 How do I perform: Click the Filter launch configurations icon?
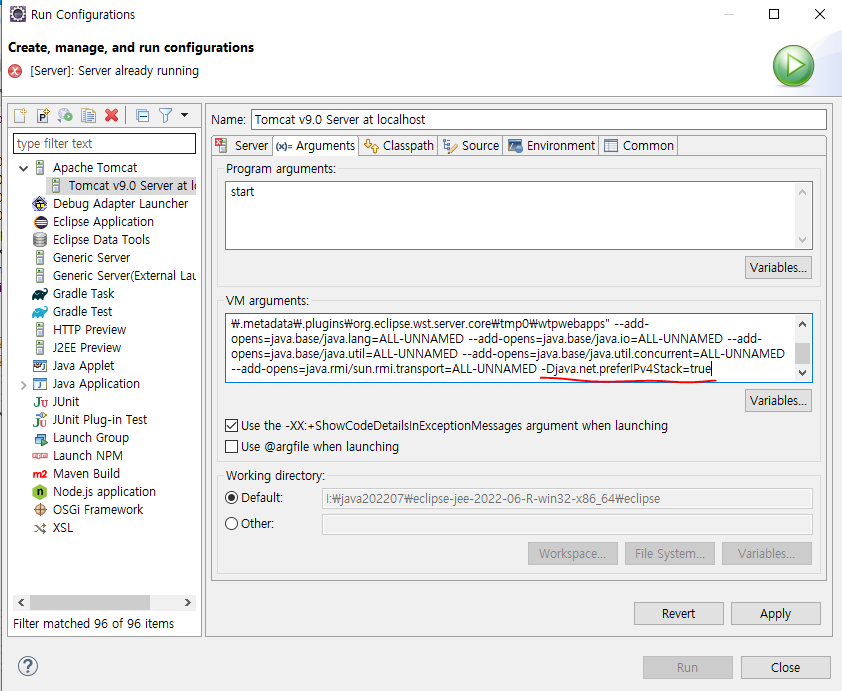coord(165,115)
